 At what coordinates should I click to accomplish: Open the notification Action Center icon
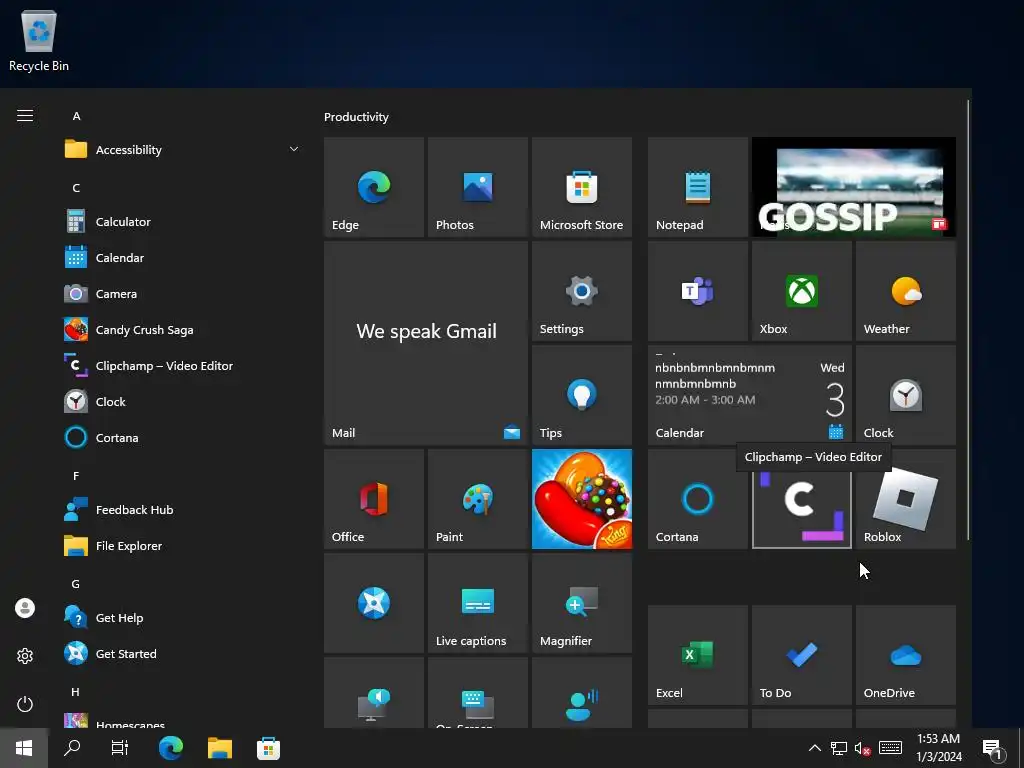[992, 748]
